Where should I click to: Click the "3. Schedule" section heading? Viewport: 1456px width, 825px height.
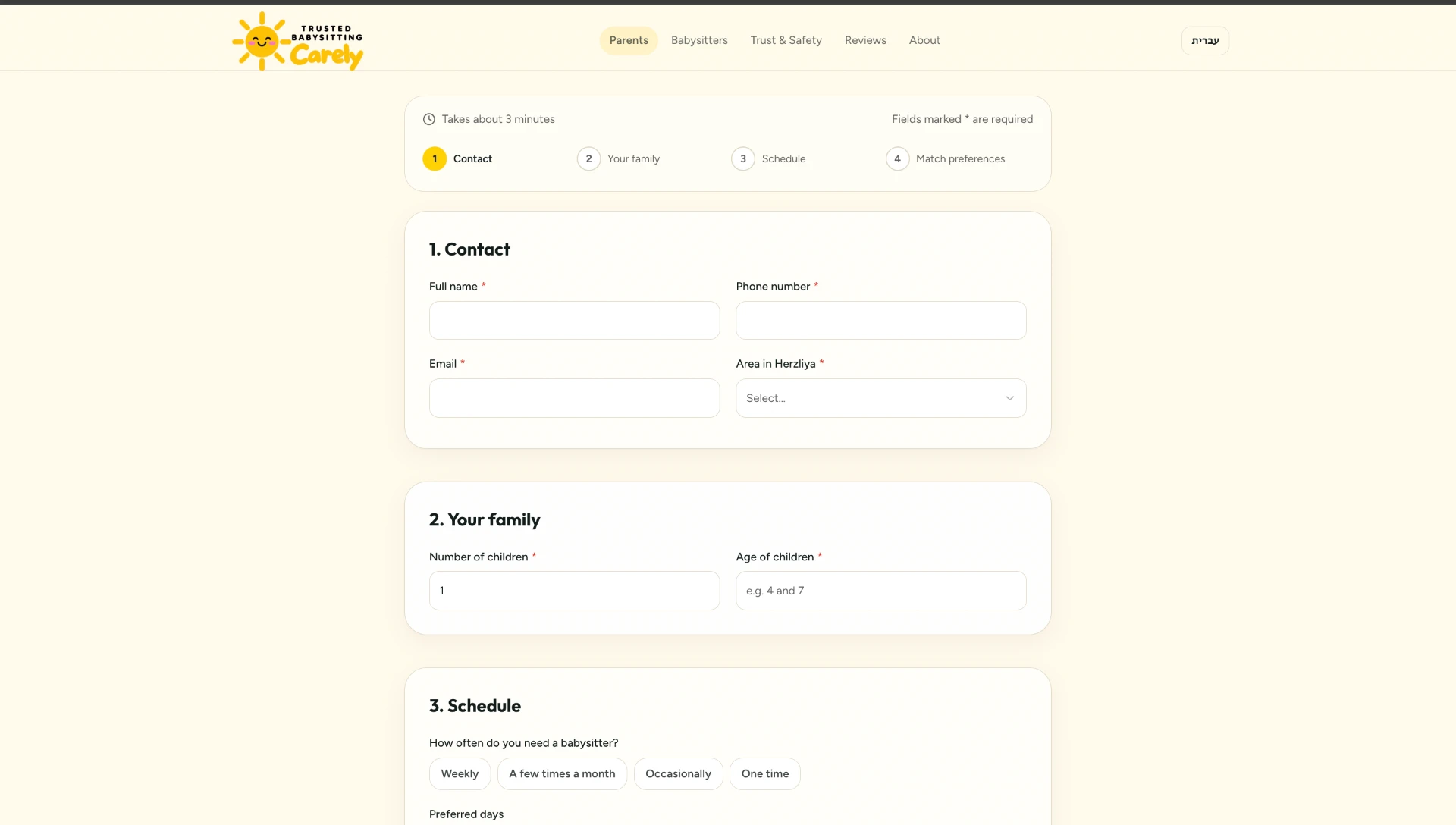(475, 706)
